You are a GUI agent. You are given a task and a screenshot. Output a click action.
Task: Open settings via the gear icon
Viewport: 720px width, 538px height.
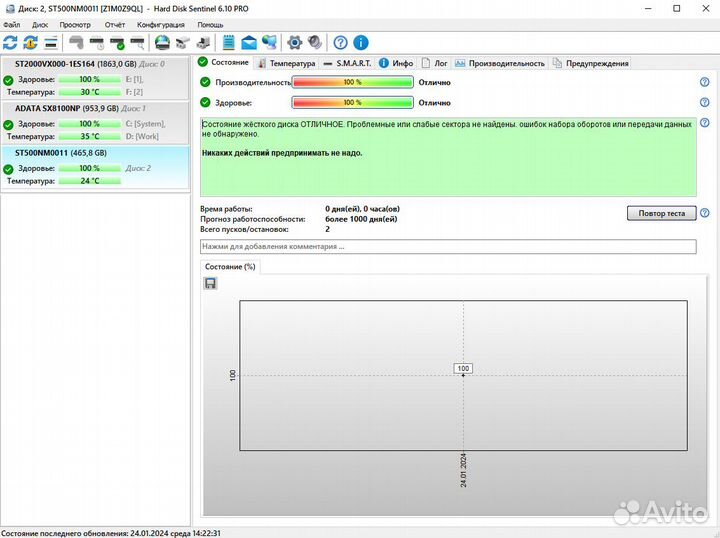pyautogui.click(x=294, y=42)
